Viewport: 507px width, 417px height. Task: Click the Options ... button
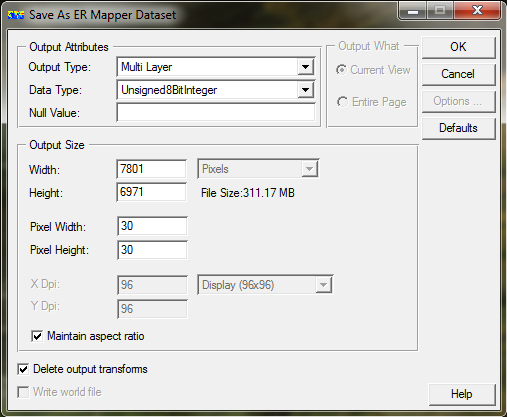[x=458, y=101]
